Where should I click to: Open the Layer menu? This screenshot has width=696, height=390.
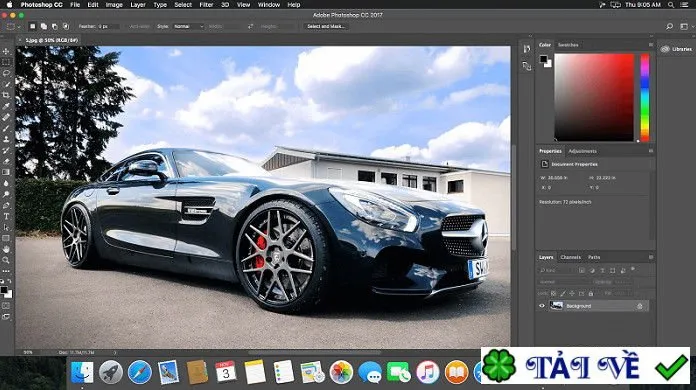[x=138, y=5]
